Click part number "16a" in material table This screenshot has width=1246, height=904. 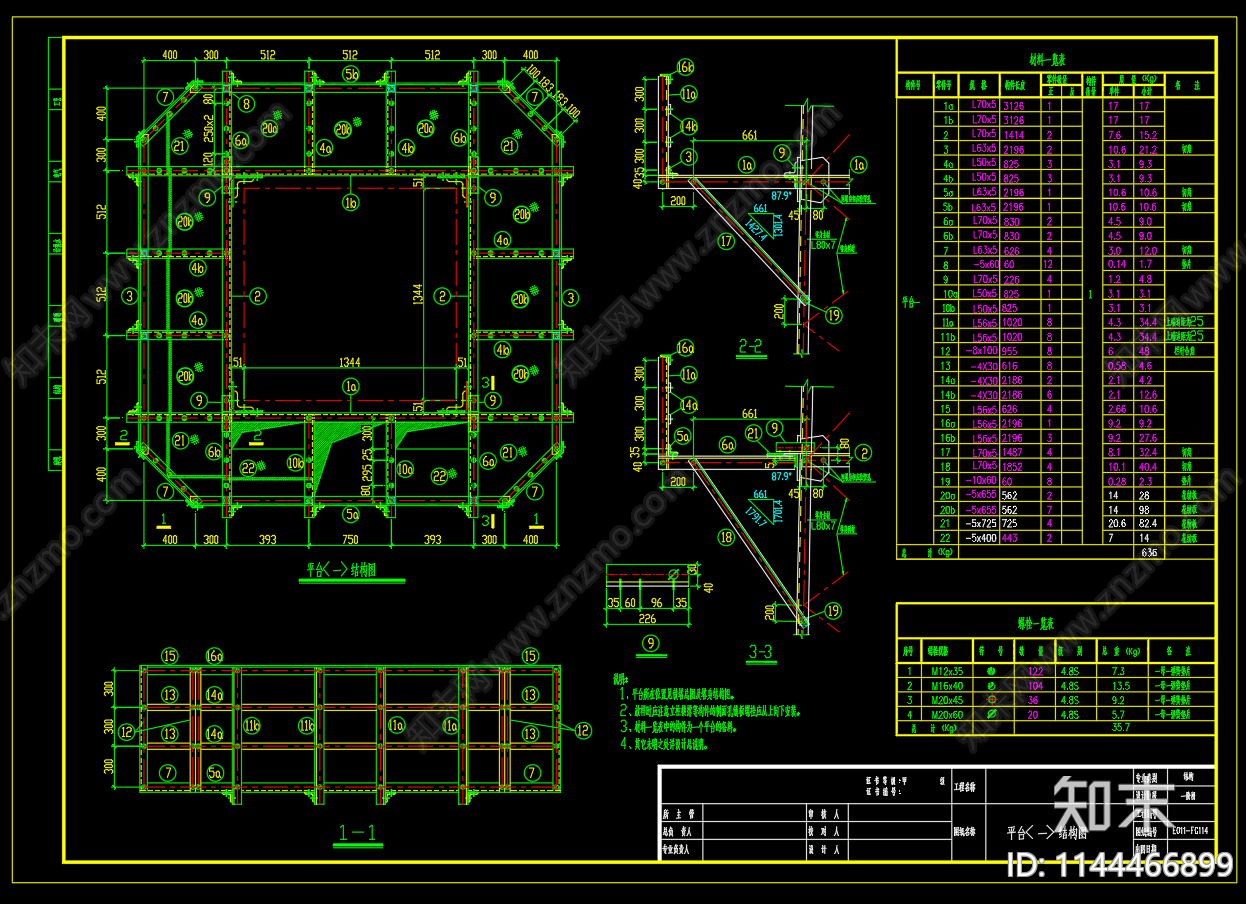pos(947,423)
